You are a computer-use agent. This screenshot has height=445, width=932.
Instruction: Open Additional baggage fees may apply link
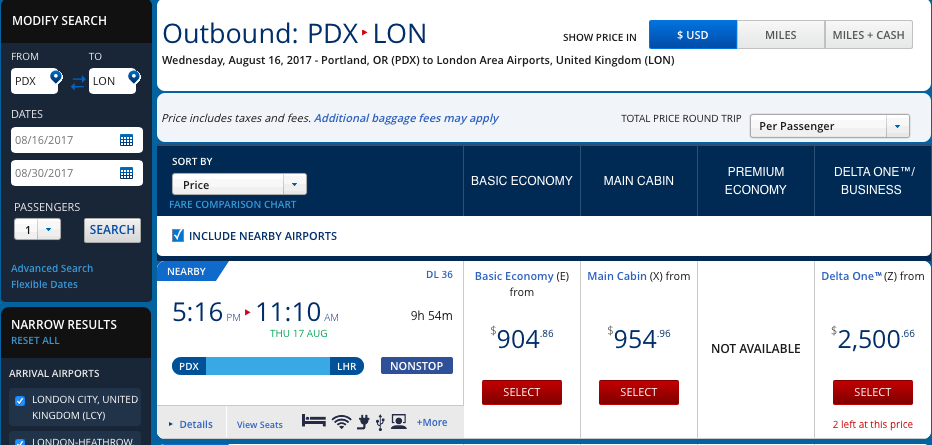point(406,118)
